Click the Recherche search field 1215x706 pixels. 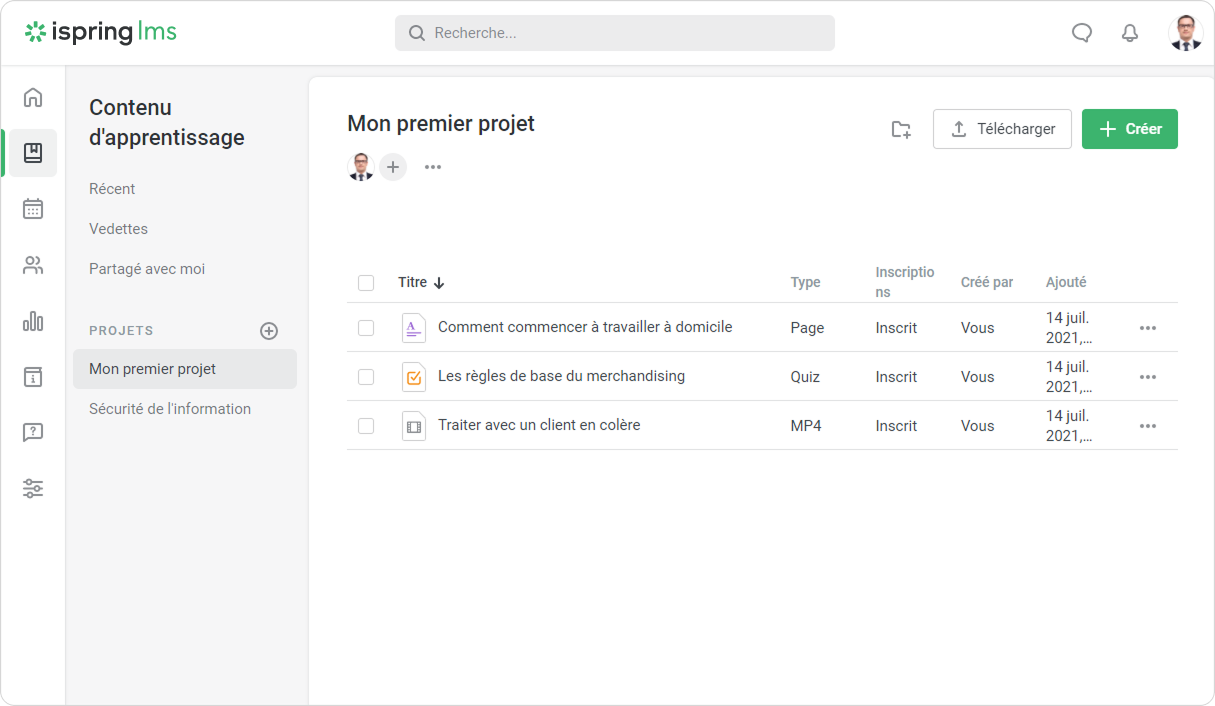coord(614,33)
